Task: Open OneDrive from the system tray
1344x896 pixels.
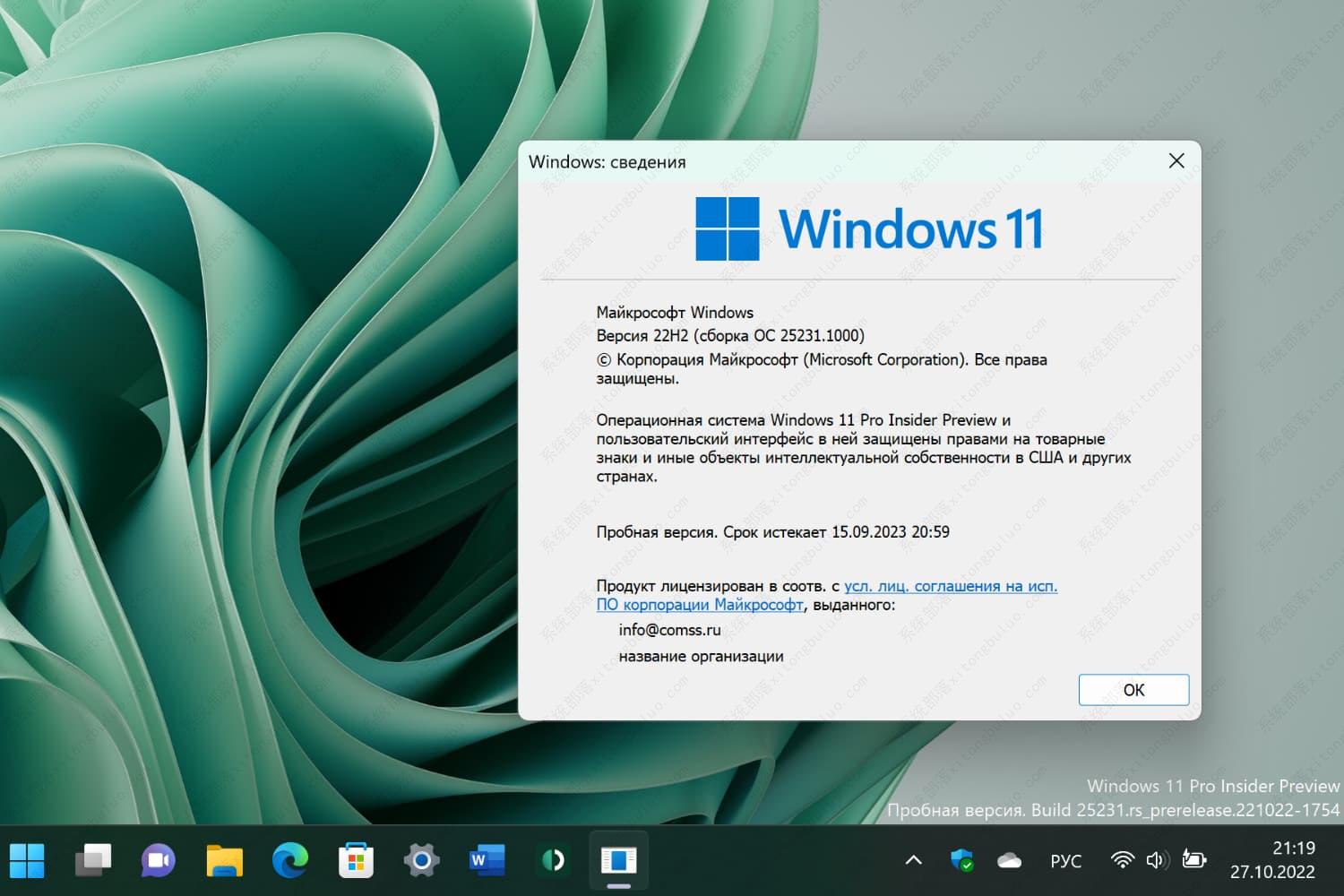Action: pos(1009,859)
